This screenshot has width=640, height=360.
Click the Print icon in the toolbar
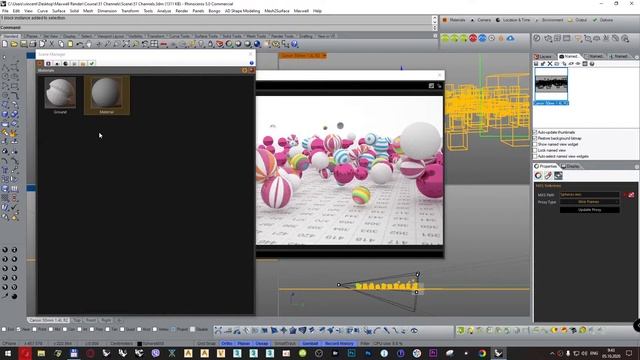pyautogui.click(x=33, y=44)
